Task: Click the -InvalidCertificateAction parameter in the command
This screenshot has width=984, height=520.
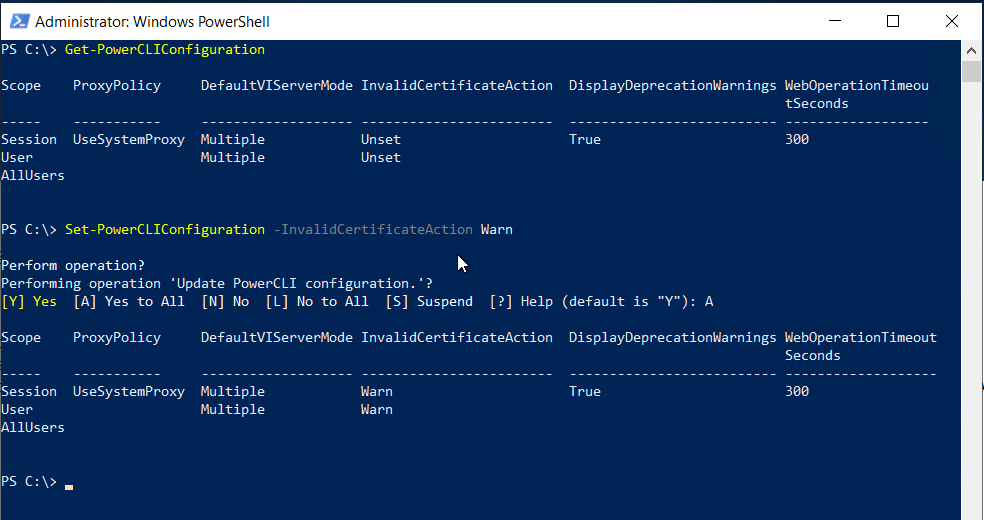Action: pyautogui.click(x=373, y=229)
